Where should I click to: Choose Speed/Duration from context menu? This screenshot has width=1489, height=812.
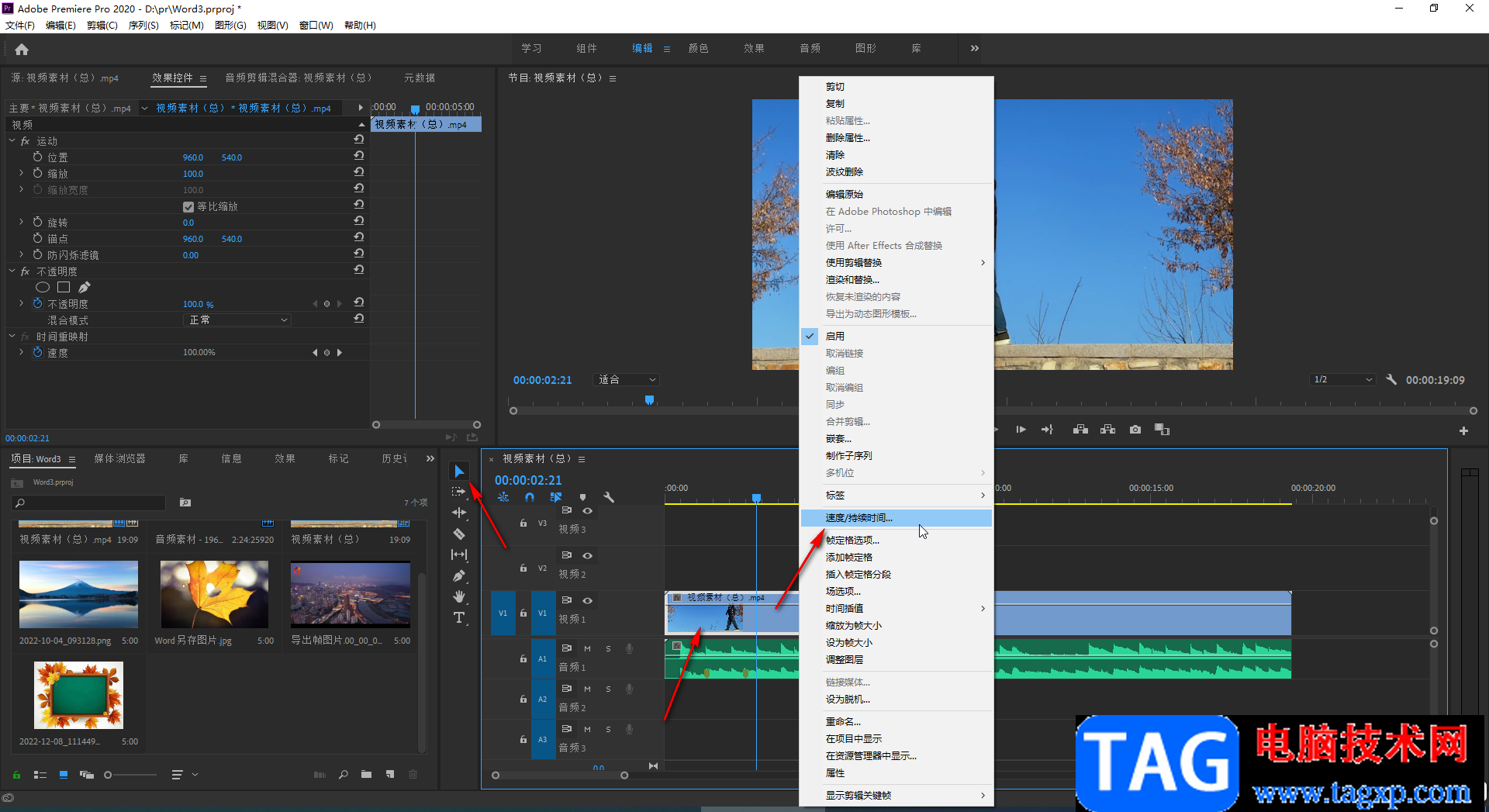tap(896, 518)
